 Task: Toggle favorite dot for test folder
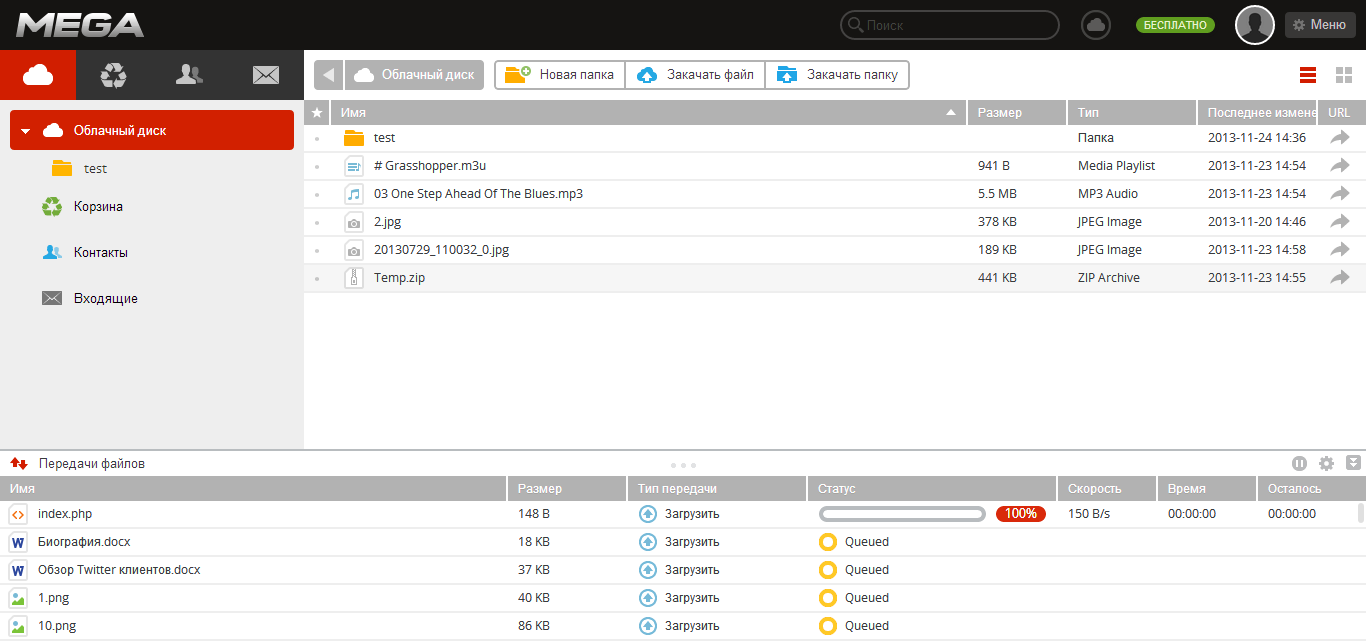pyautogui.click(x=317, y=138)
